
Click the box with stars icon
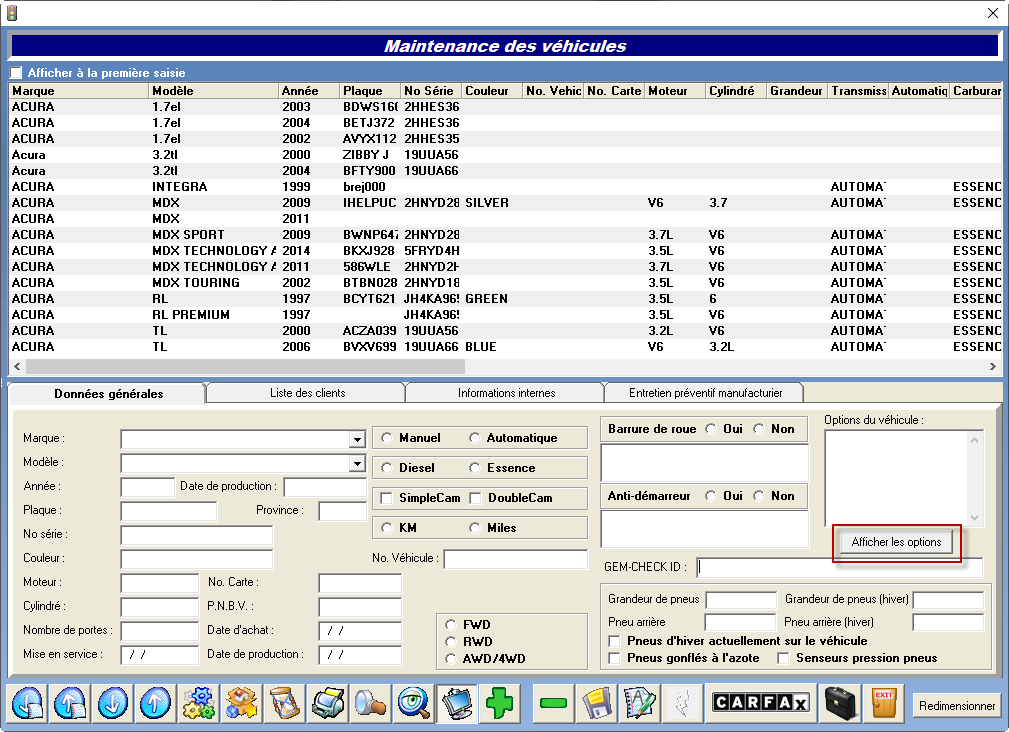coord(241,703)
